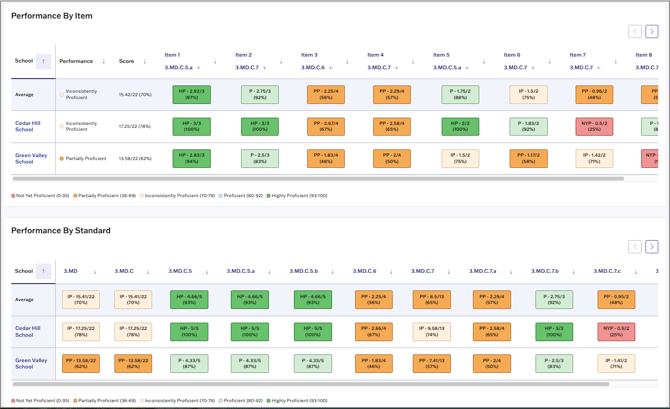Click Average Item 6 IP 1.5/2 cell
The width and height of the screenshot is (670, 409).
[529, 94]
